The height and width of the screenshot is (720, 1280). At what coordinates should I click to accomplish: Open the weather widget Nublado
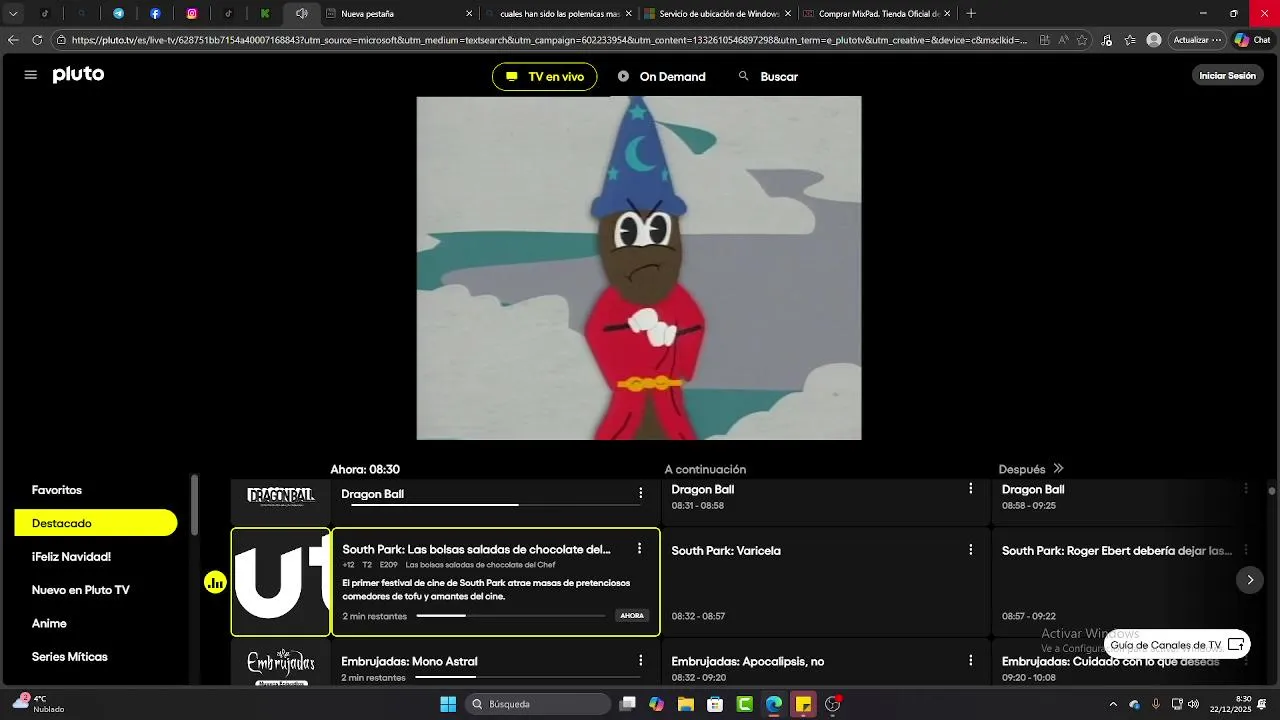[38, 704]
